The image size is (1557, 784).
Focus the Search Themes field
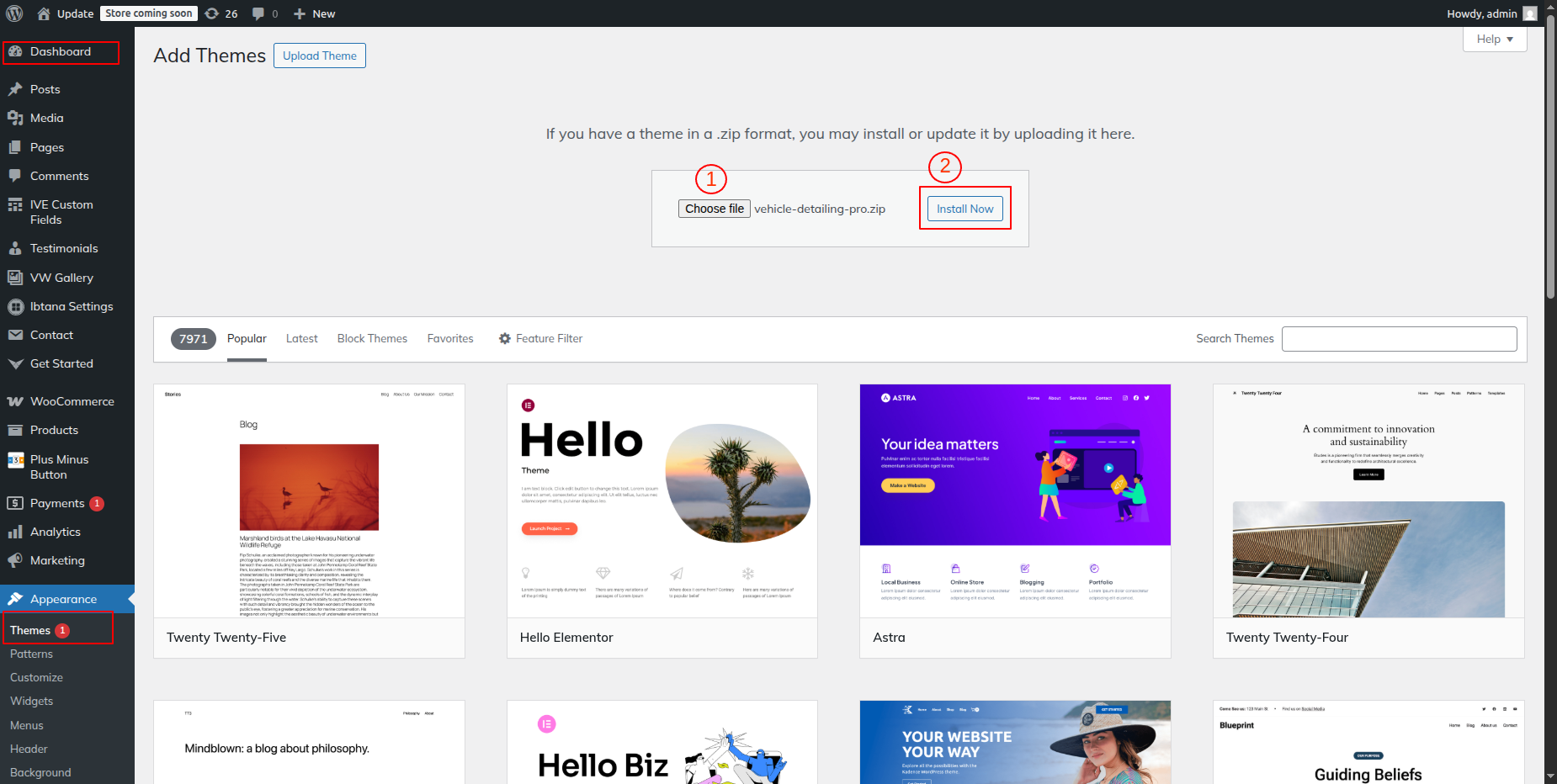[x=1399, y=338]
